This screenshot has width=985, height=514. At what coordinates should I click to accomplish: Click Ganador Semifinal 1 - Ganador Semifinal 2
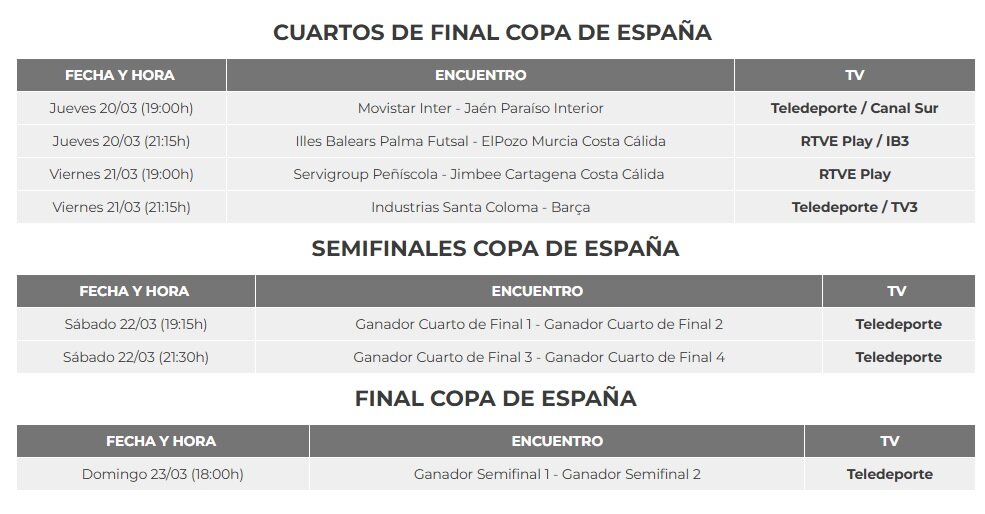(x=557, y=474)
